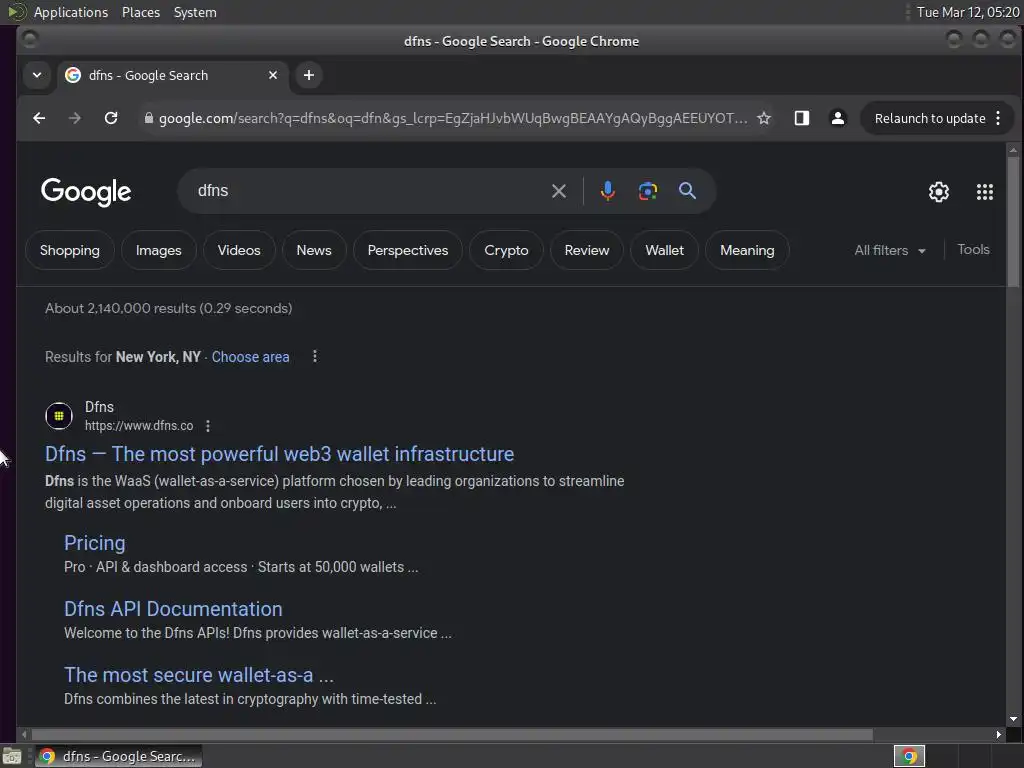The height and width of the screenshot is (768, 1024).
Task: Start voice search with microphone icon
Action: [608, 191]
